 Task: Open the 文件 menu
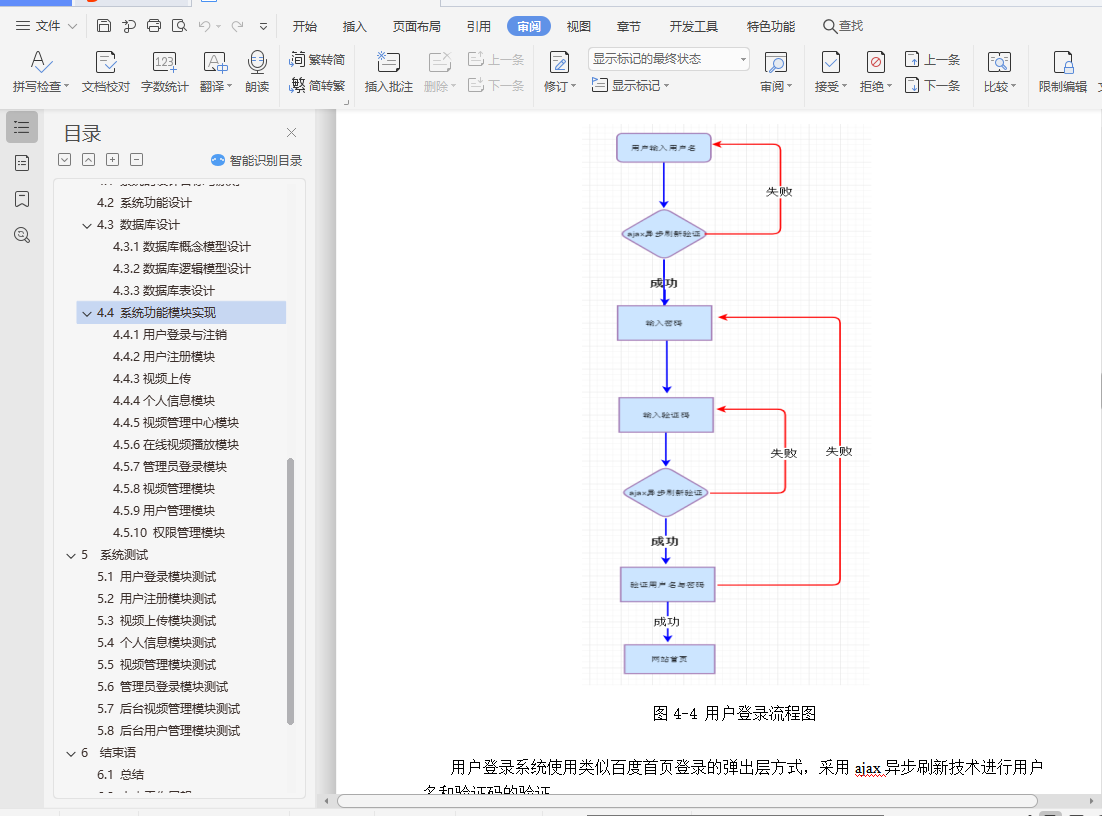[46, 26]
